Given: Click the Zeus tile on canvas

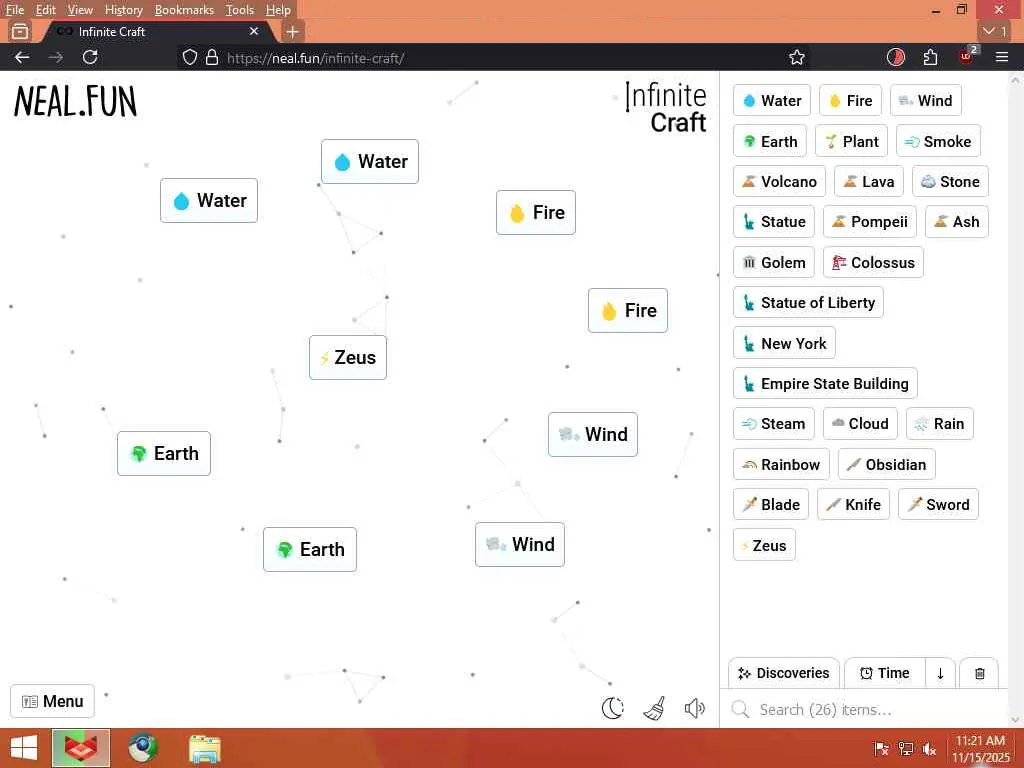Looking at the screenshot, I should pos(348,357).
